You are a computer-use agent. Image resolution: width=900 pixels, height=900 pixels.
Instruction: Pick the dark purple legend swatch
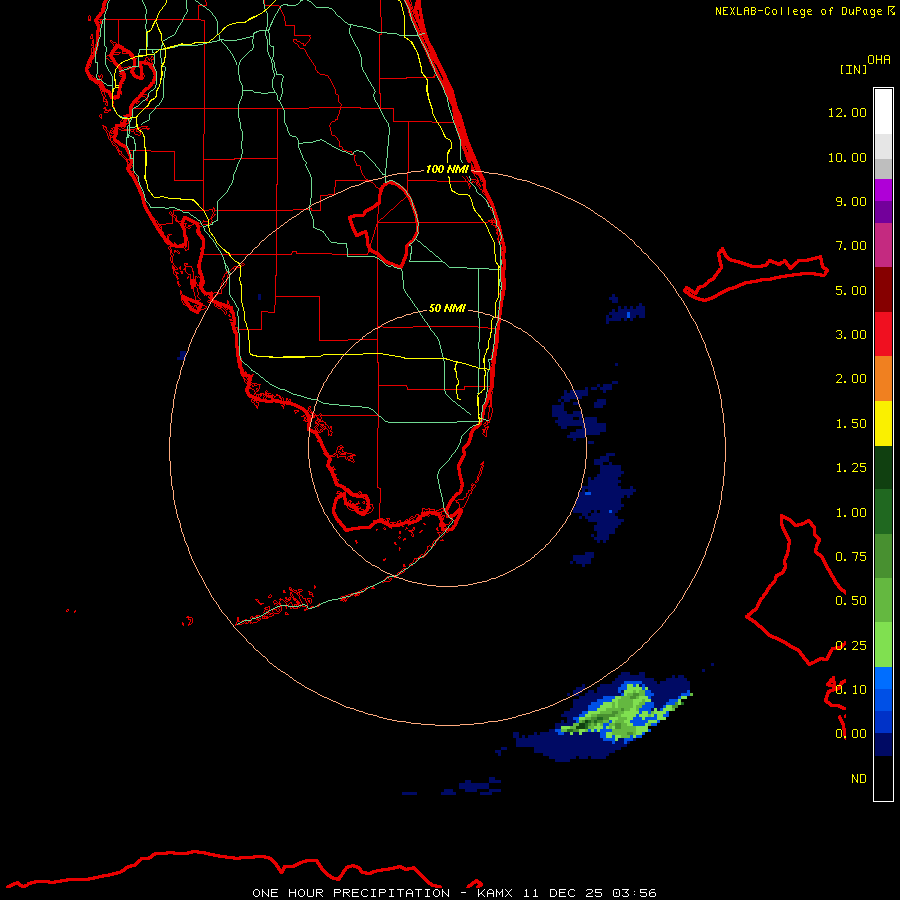tap(883, 212)
